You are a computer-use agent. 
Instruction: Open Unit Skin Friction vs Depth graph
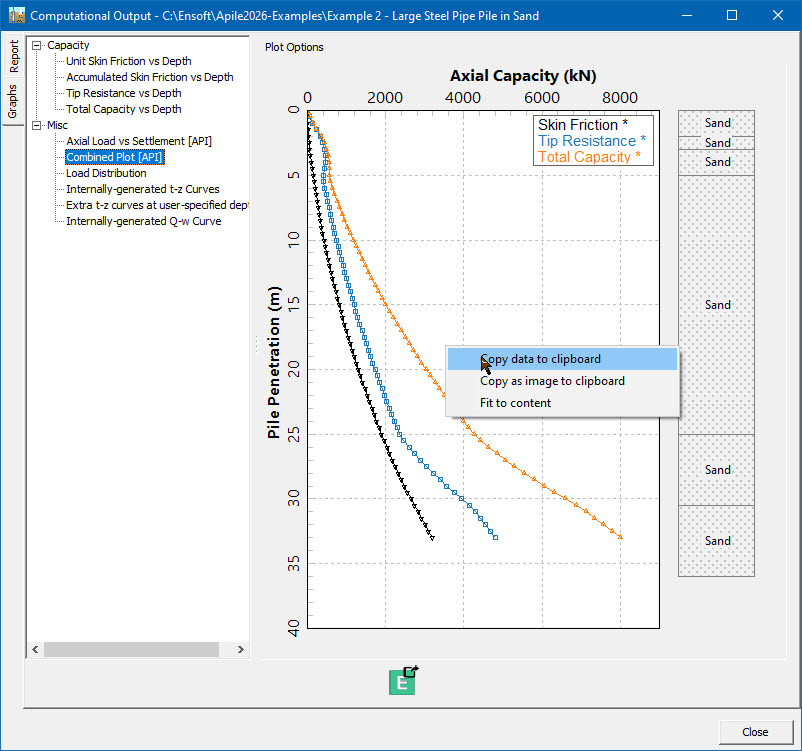[128, 61]
